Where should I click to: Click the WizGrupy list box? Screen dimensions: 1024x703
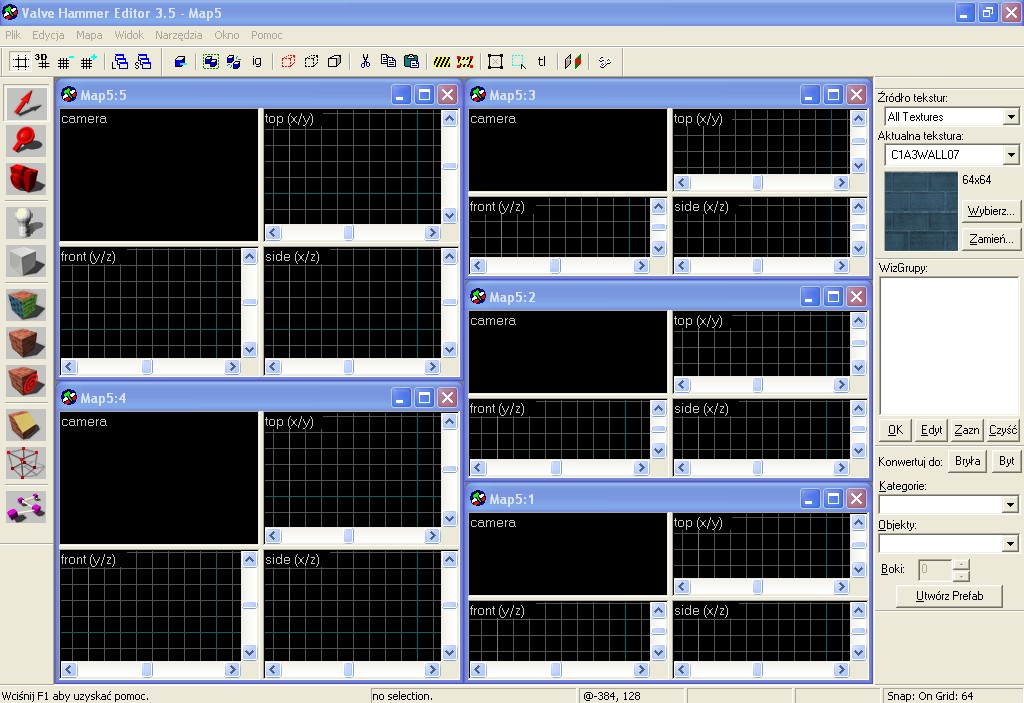[949, 346]
